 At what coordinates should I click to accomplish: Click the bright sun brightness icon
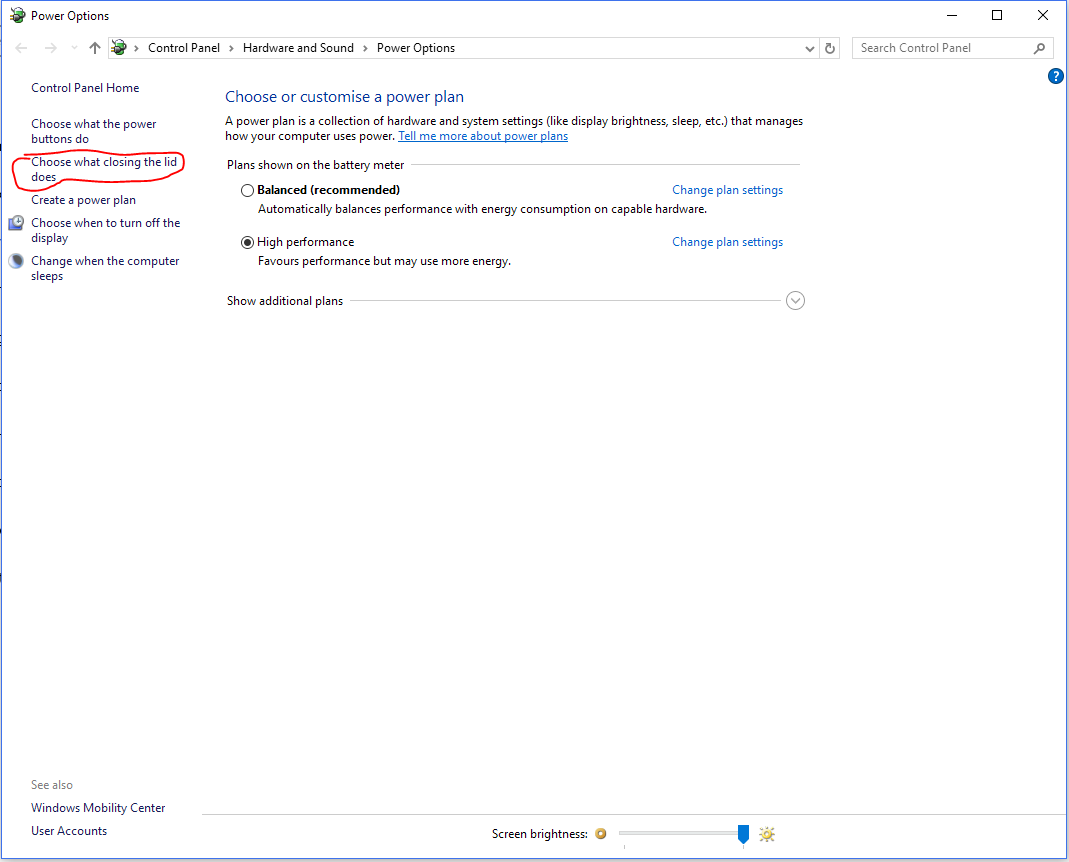coord(767,834)
